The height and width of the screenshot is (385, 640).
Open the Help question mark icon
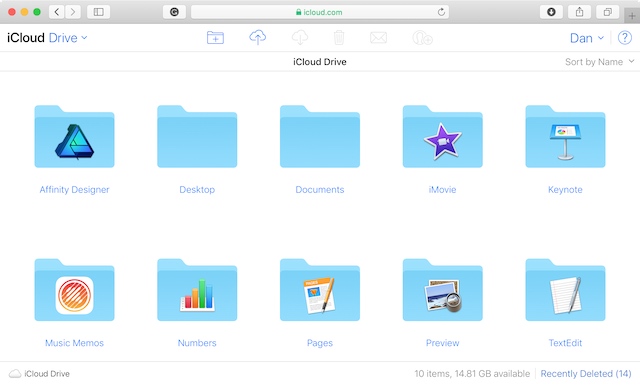tap(624, 38)
